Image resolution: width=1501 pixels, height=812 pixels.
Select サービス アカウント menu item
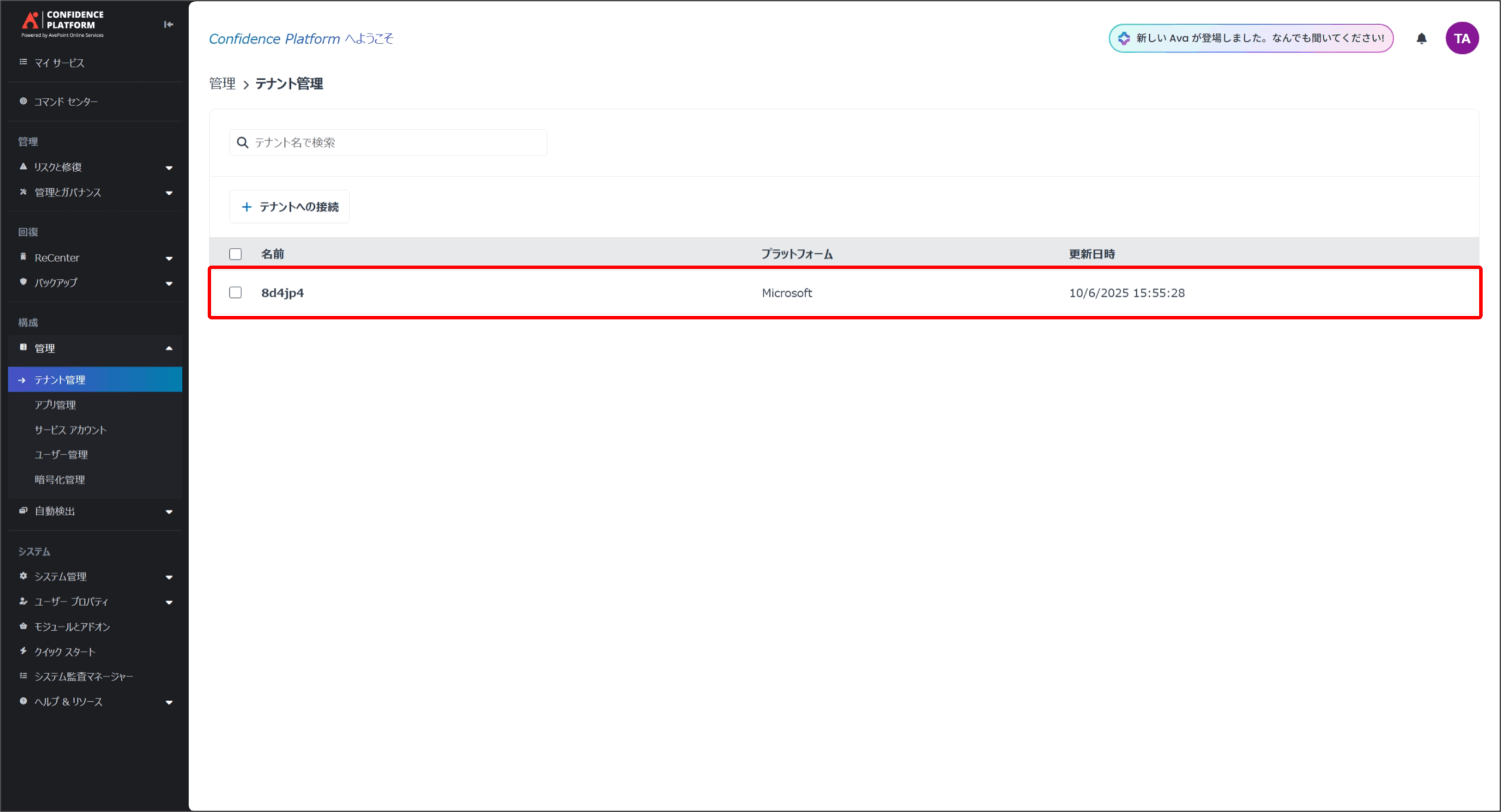pos(70,430)
